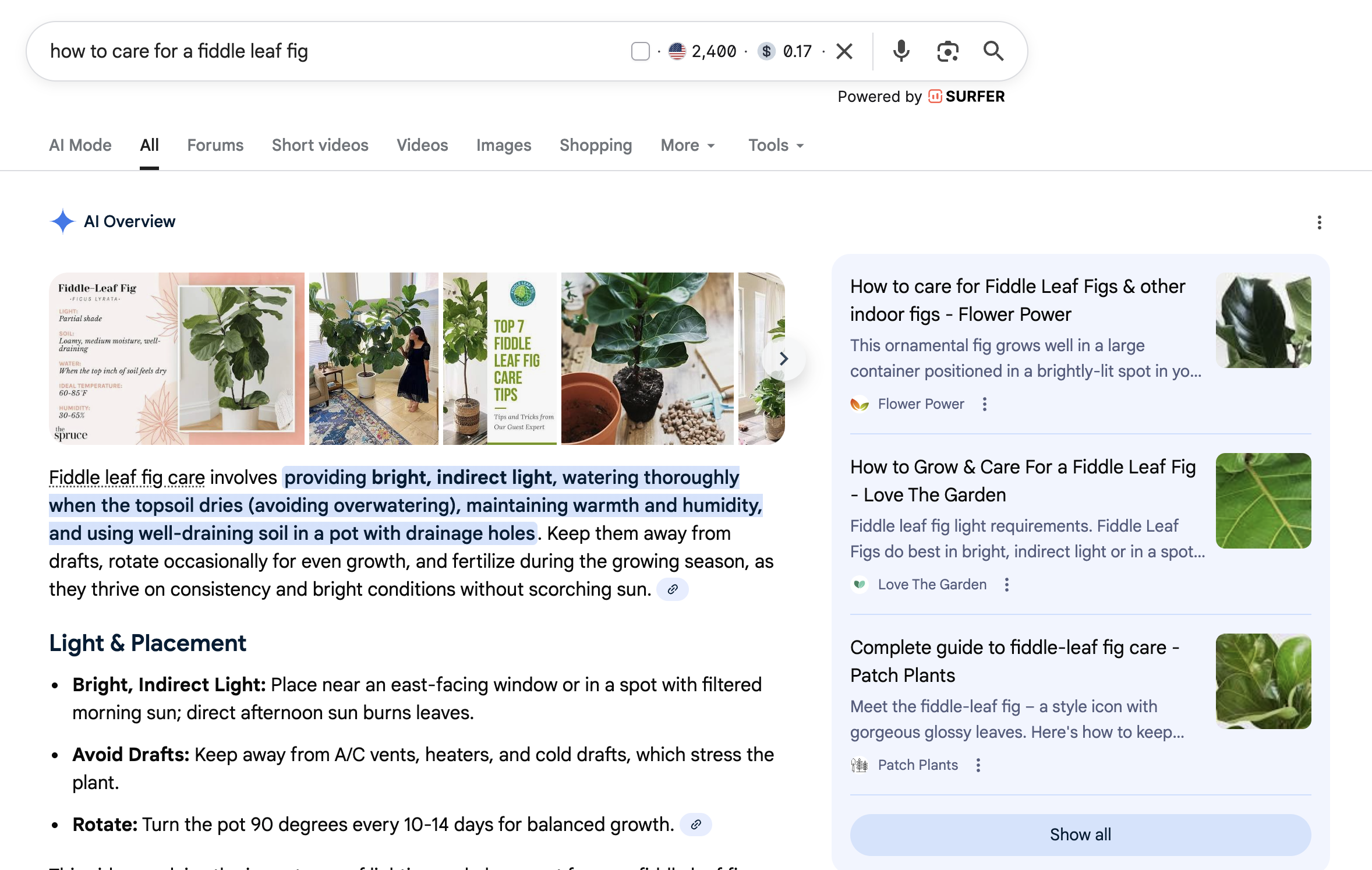Switch to the Shopping tab
The image size is (1372, 870).
[596, 145]
